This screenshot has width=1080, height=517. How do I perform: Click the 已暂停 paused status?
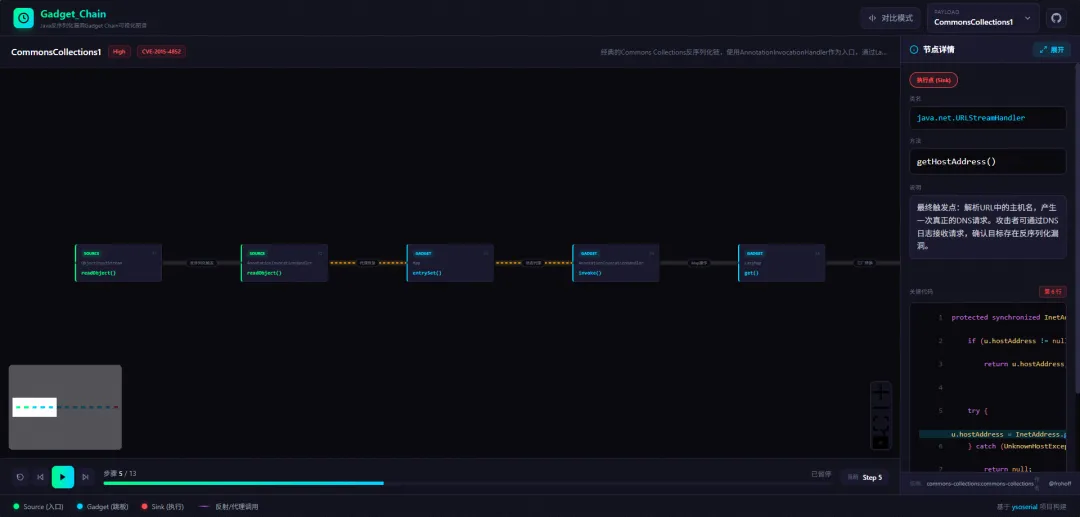tap(821, 474)
